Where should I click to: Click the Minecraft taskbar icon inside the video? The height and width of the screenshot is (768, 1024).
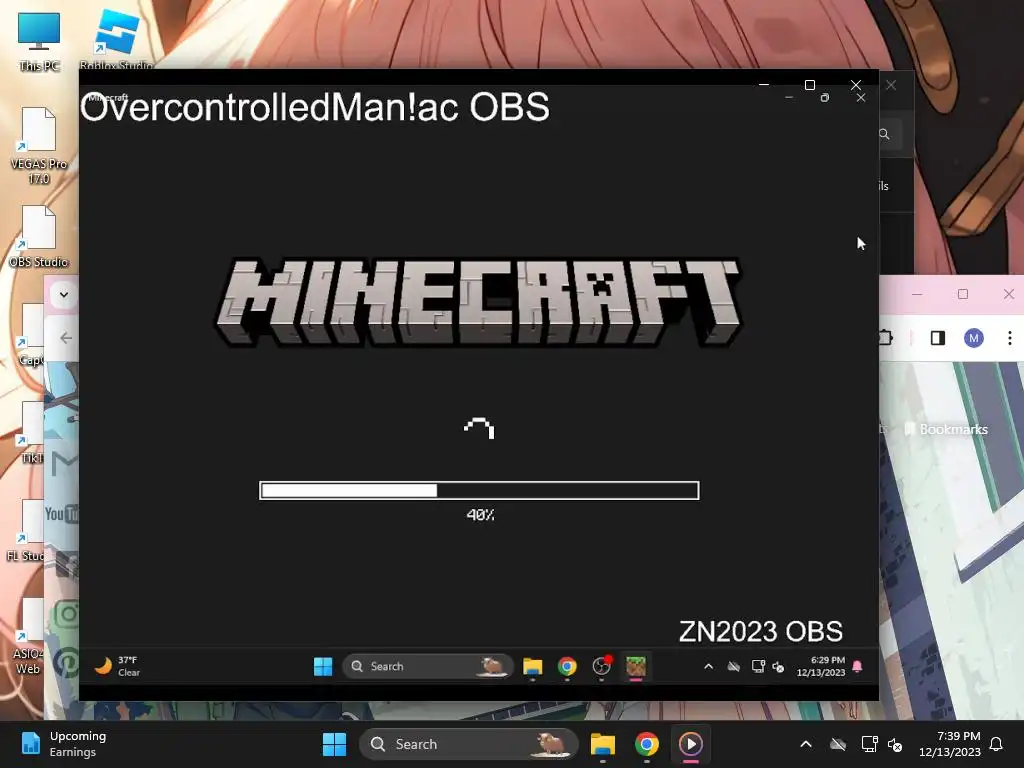635,666
